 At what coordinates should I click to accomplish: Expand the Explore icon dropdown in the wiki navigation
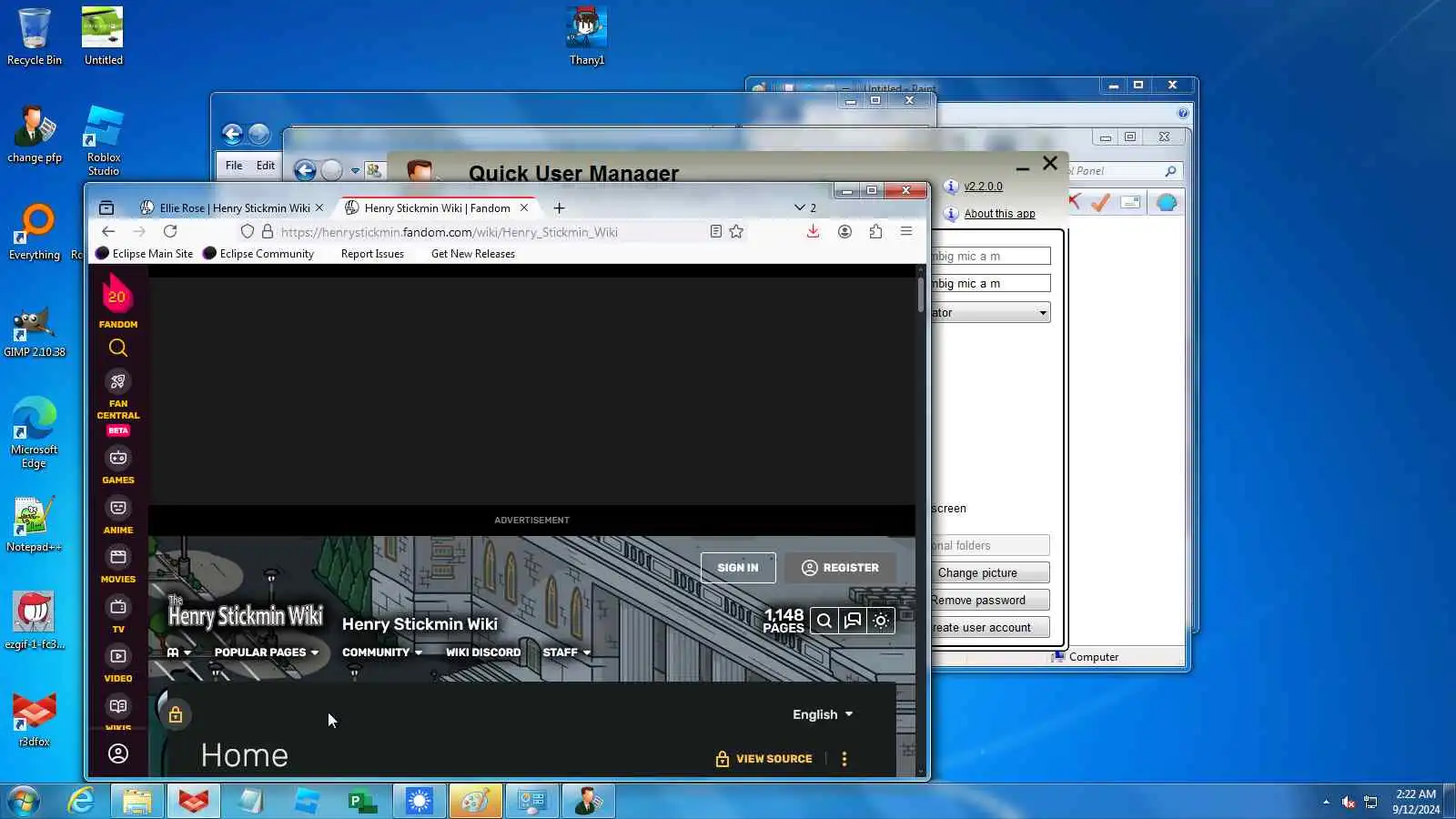point(179,652)
